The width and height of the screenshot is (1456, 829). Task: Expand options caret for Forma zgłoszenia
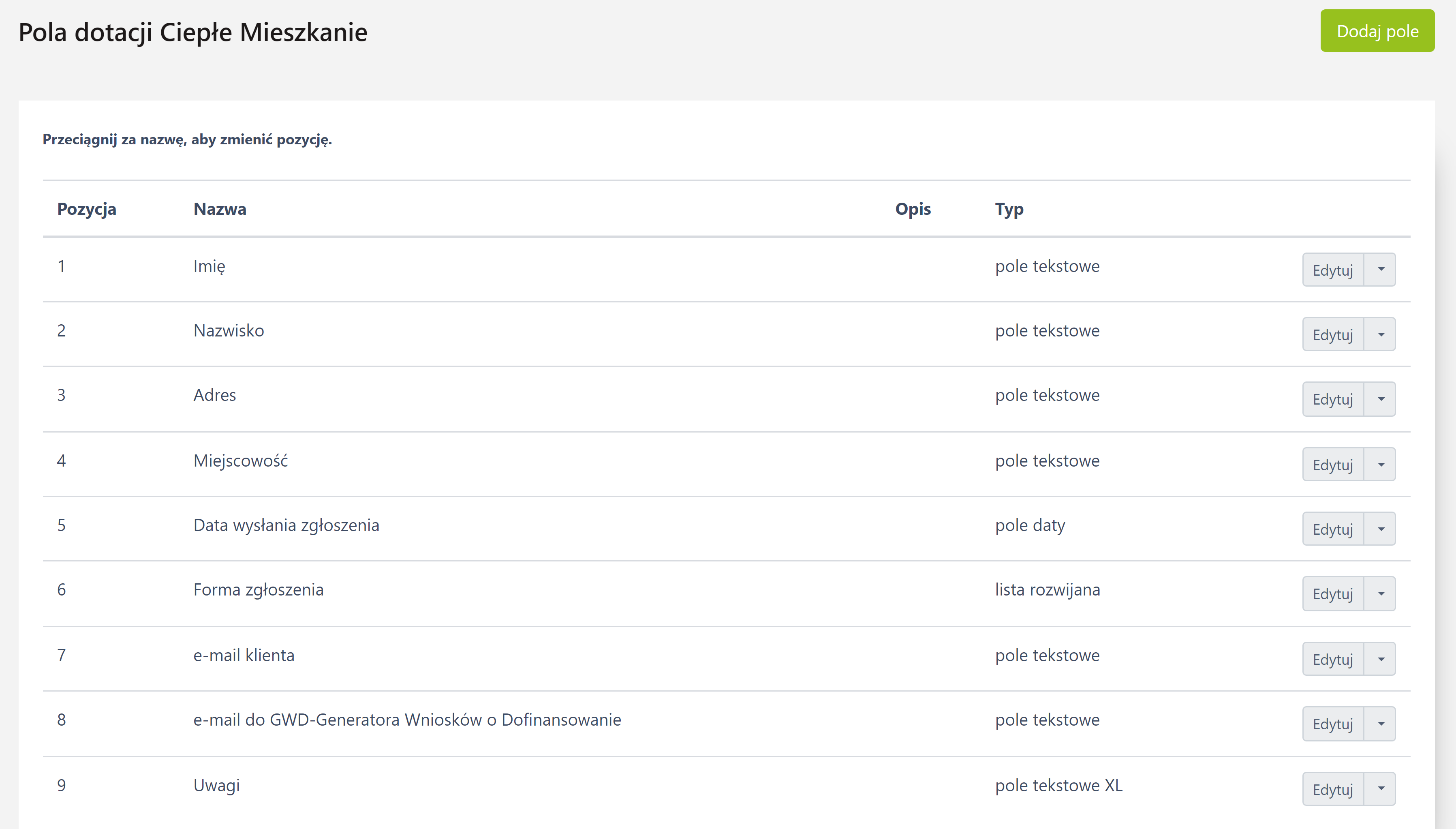tap(1380, 594)
